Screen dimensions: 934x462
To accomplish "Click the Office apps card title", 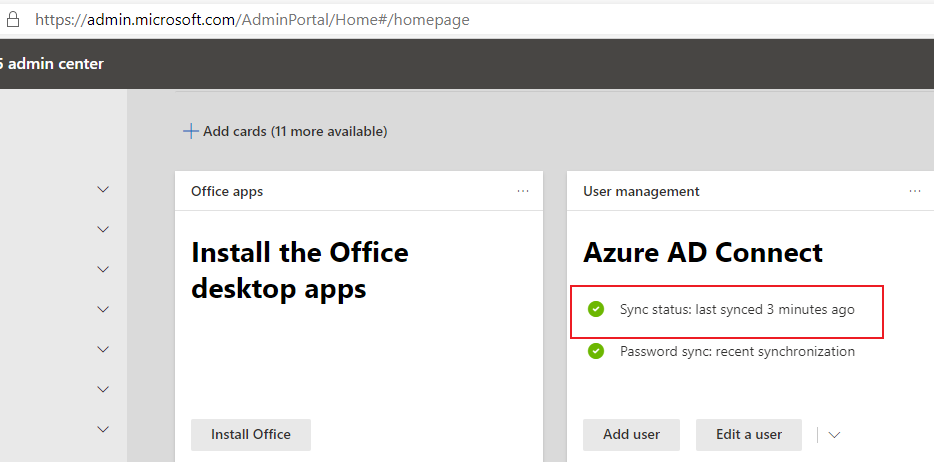I will click(227, 191).
